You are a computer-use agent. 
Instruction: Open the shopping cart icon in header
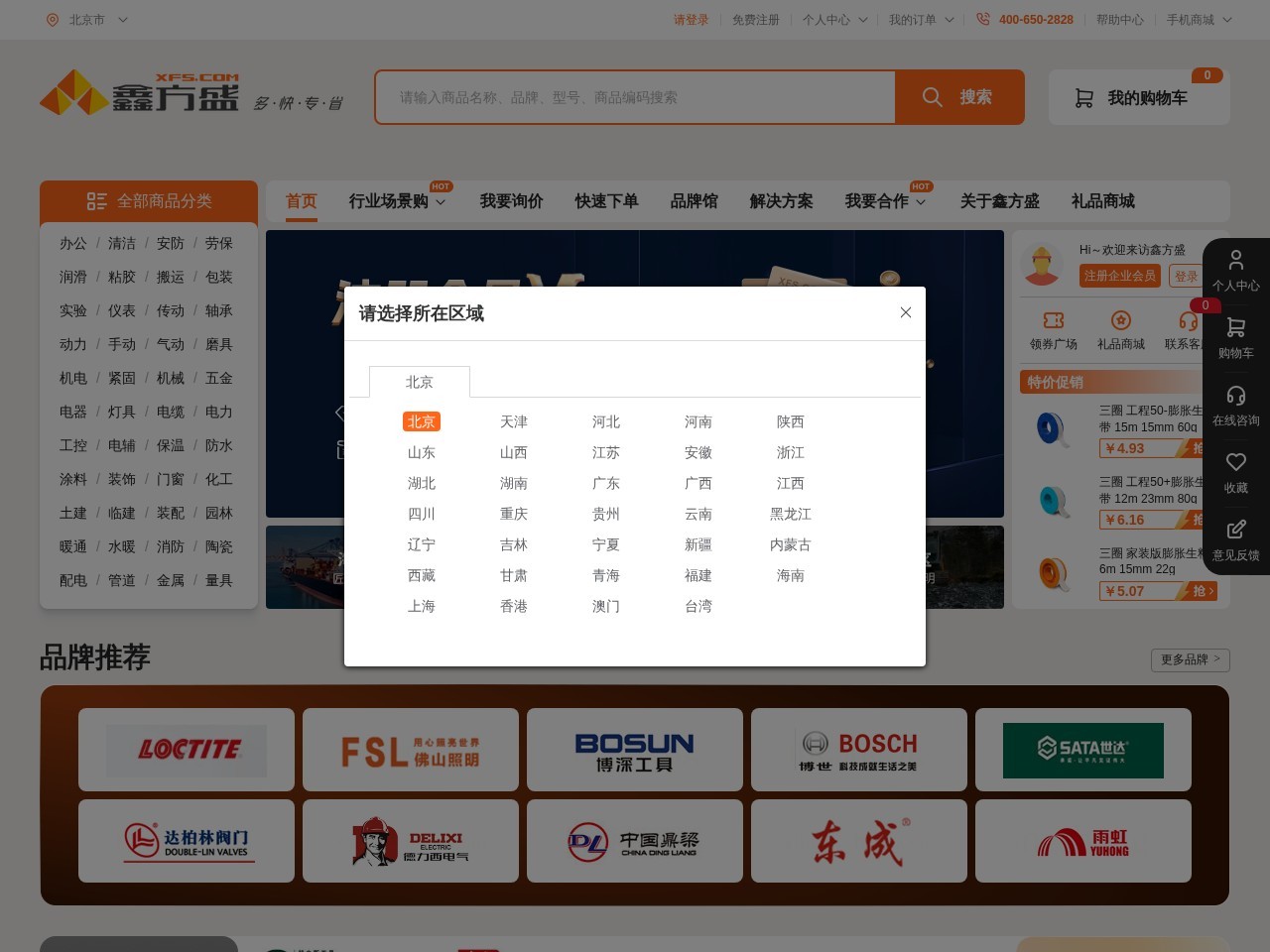pos(1084,98)
